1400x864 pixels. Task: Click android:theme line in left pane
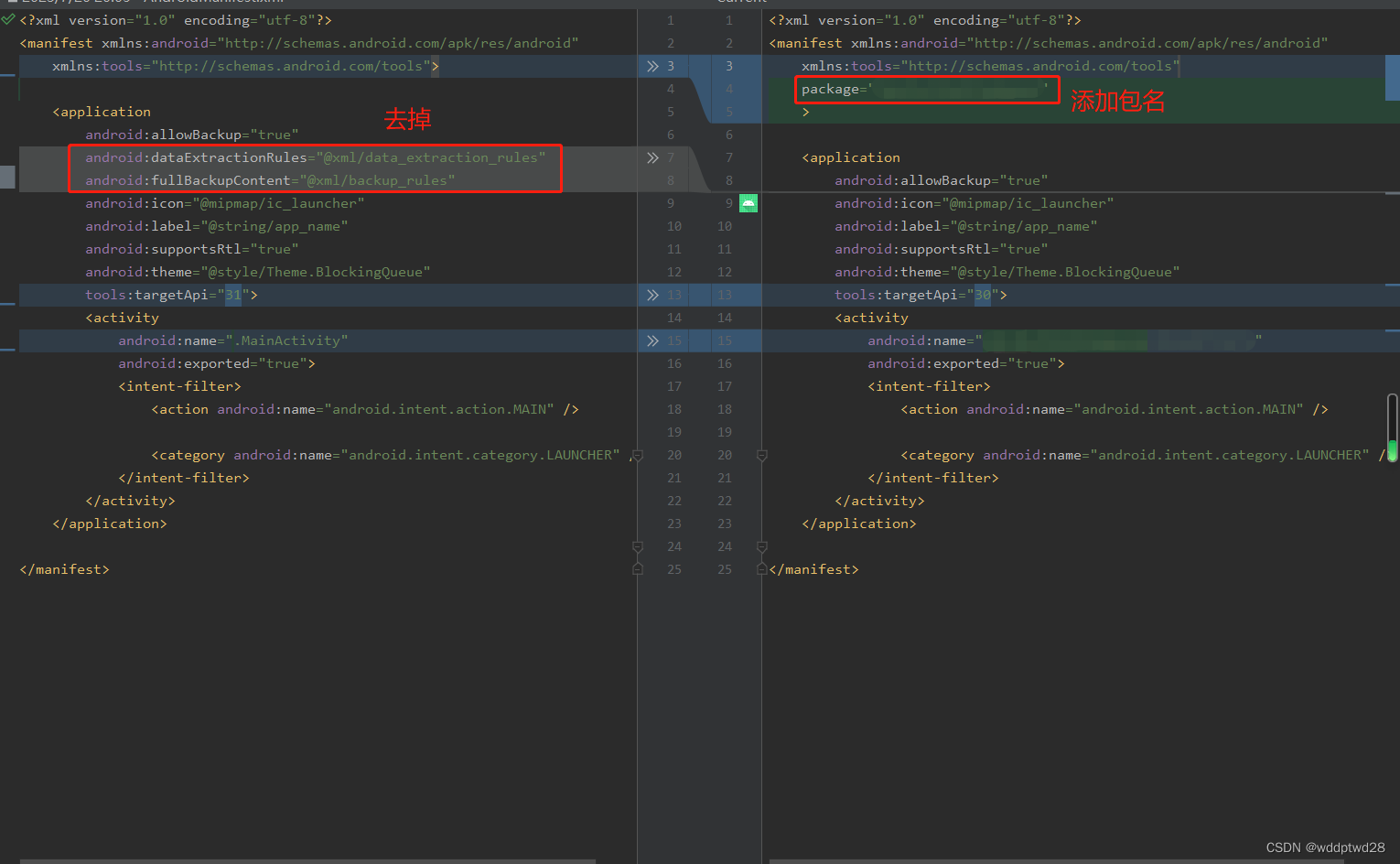click(258, 272)
